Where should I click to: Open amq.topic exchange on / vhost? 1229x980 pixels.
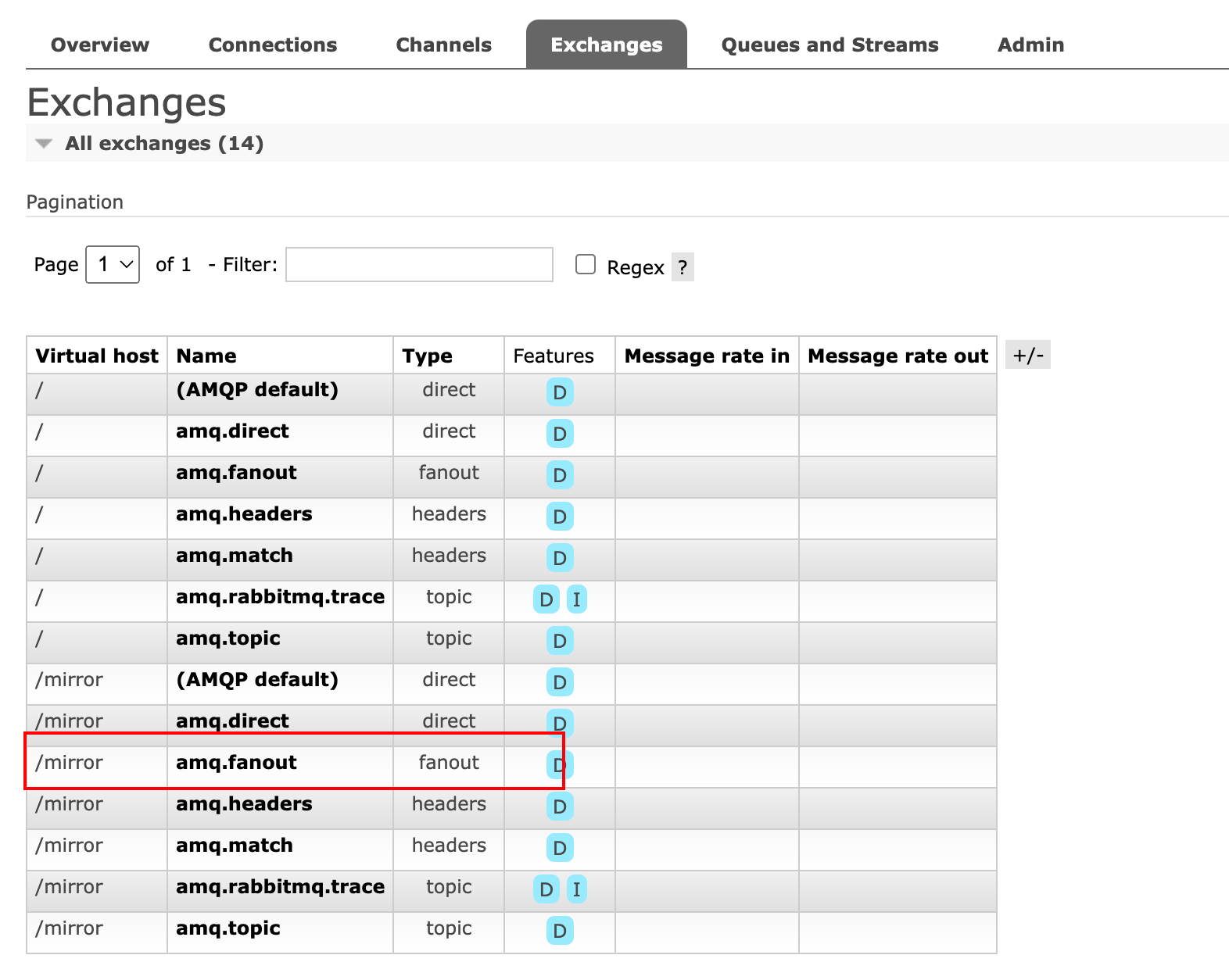228,638
